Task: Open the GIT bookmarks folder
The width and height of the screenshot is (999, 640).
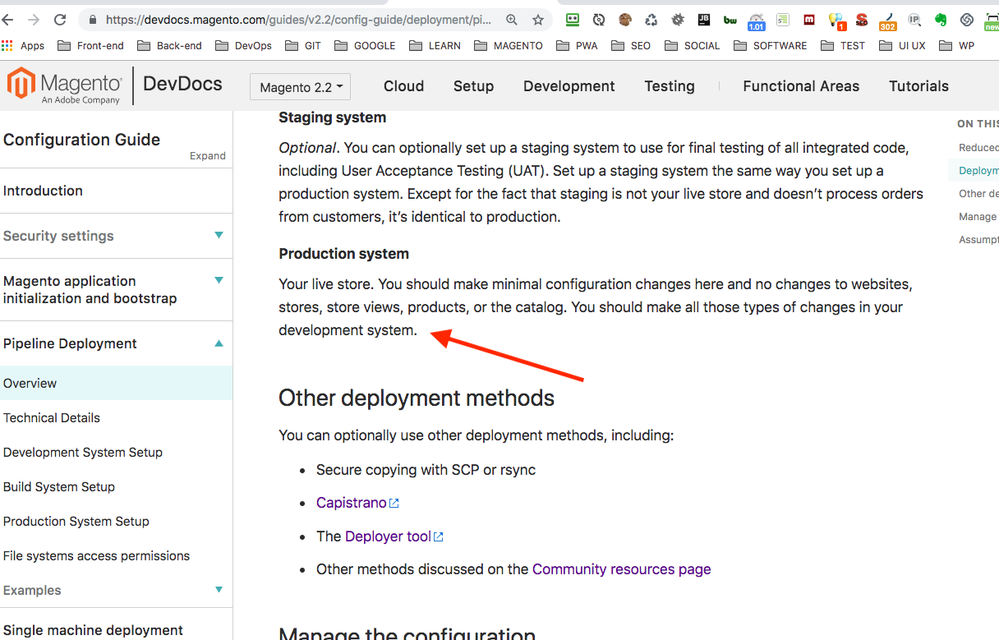Action: (303, 46)
